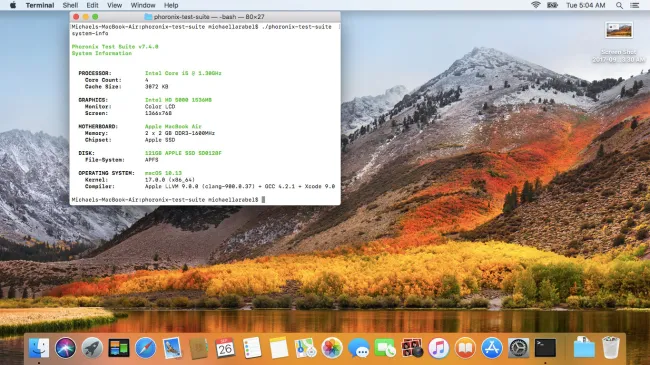Open Photos colorful flower icon
The width and height of the screenshot is (650, 365).
coord(332,348)
